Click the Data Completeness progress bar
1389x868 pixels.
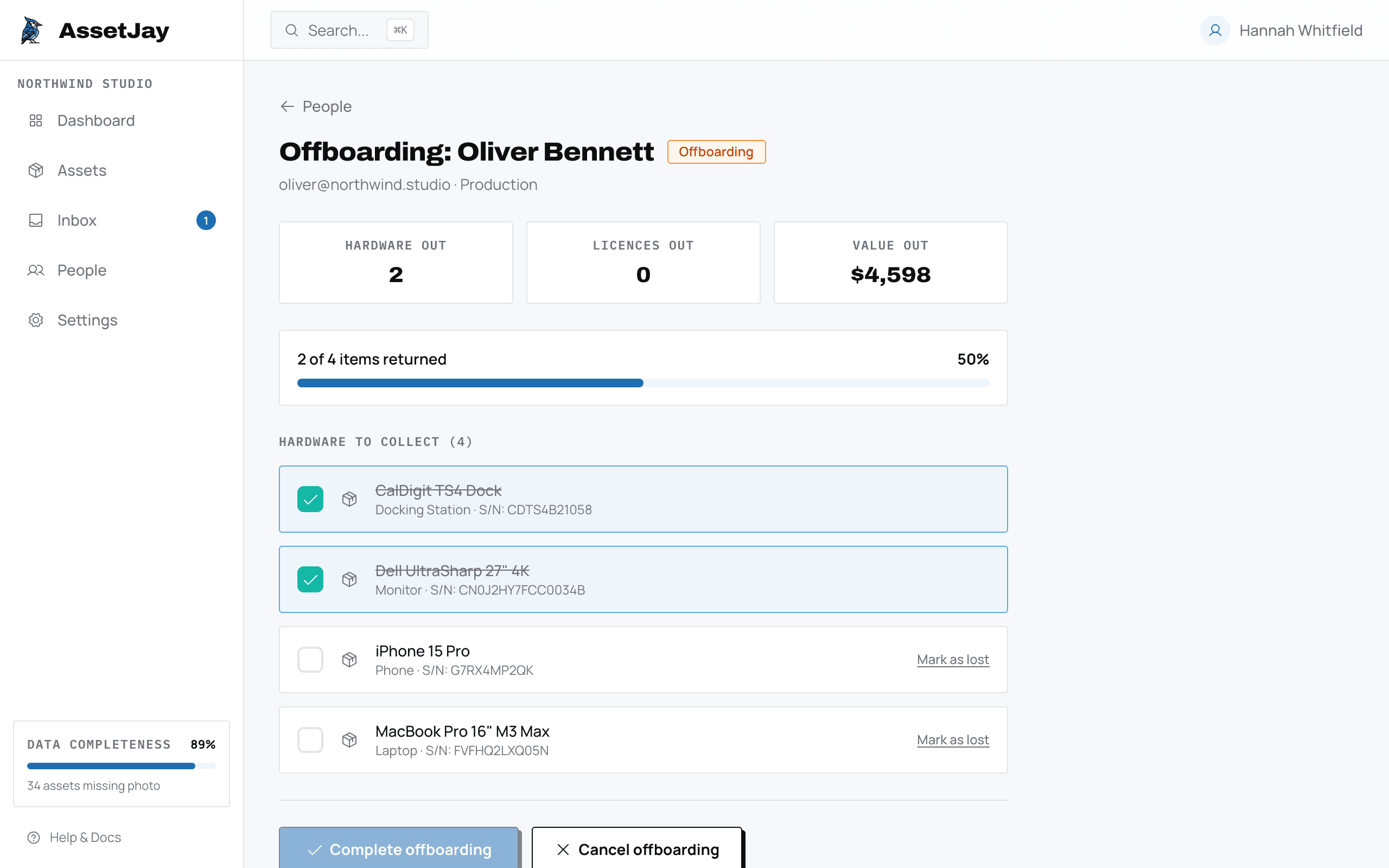coord(121,766)
